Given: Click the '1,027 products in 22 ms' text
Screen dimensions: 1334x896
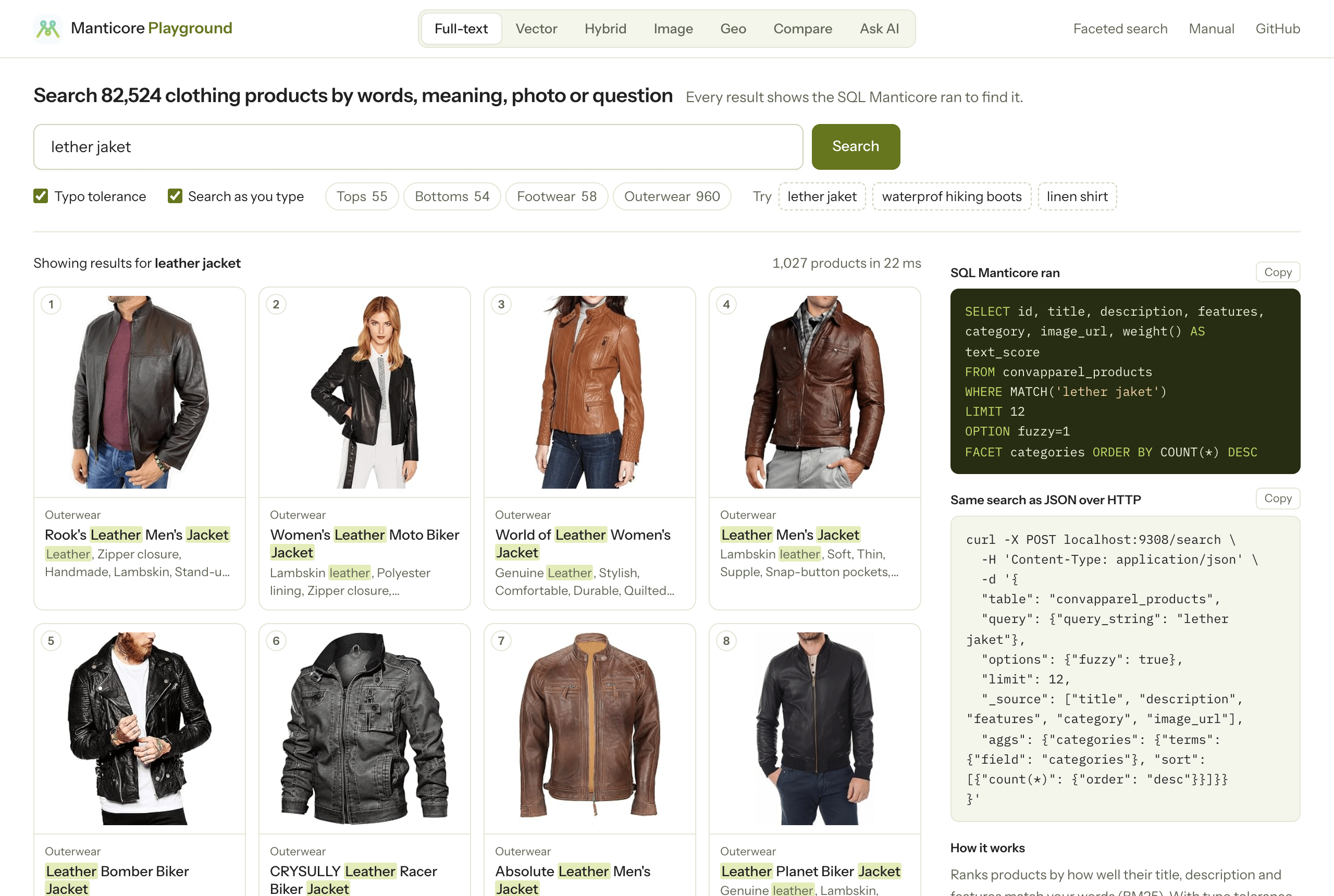Looking at the screenshot, I should pyautogui.click(x=846, y=263).
